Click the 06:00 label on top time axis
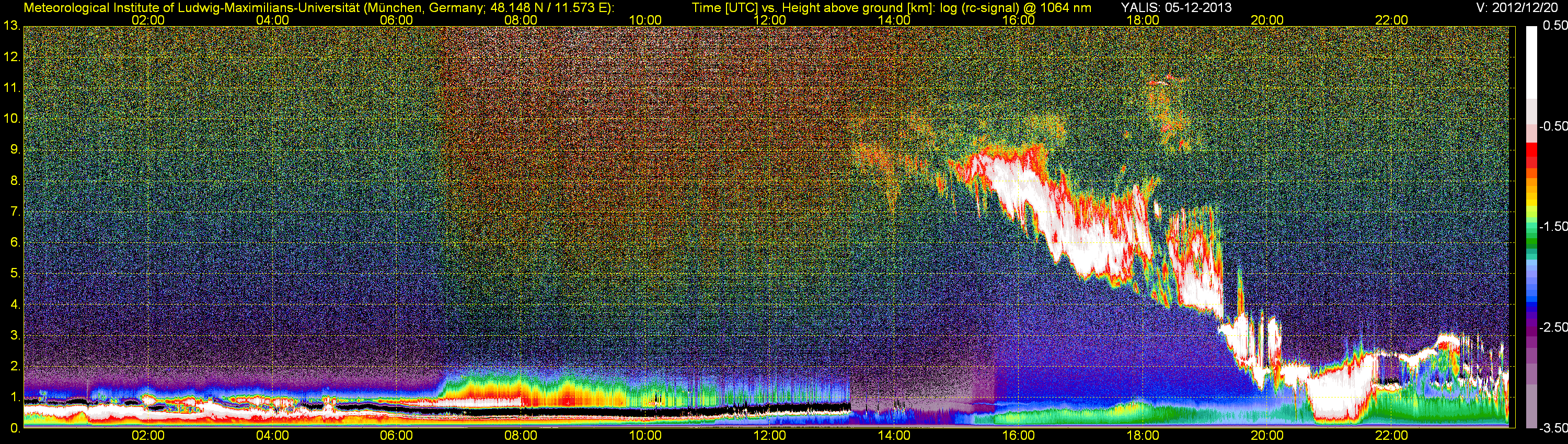Screen dimensions: 1568x444 [x=396, y=20]
